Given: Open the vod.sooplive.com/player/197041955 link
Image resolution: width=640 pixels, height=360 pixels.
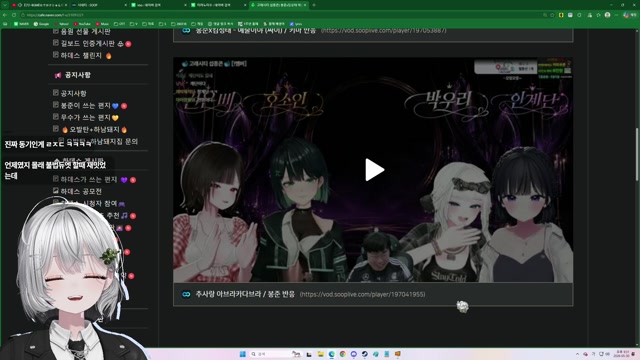Looking at the screenshot, I should coord(362,294).
